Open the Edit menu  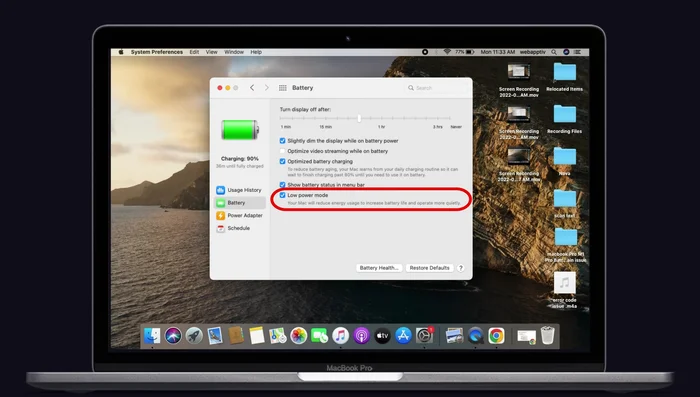click(194, 52)
